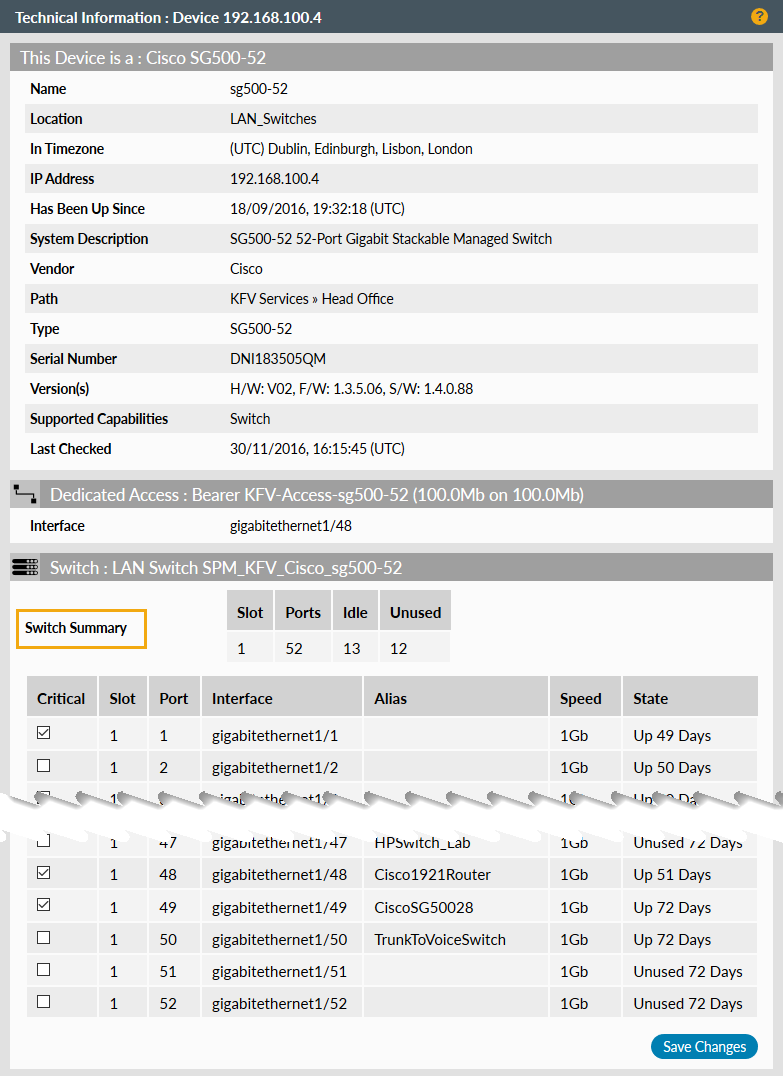Click the Dedicated Access bearer icon

[25, 494]
